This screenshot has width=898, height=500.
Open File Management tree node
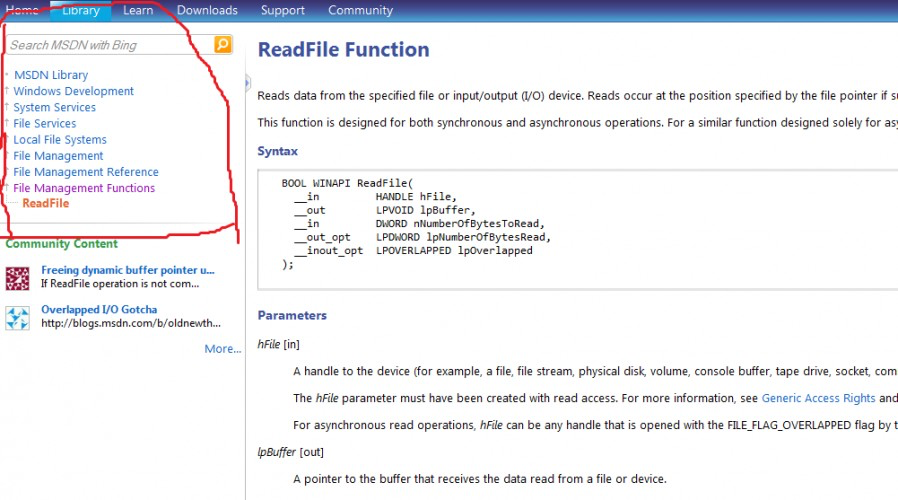[58, 156]
